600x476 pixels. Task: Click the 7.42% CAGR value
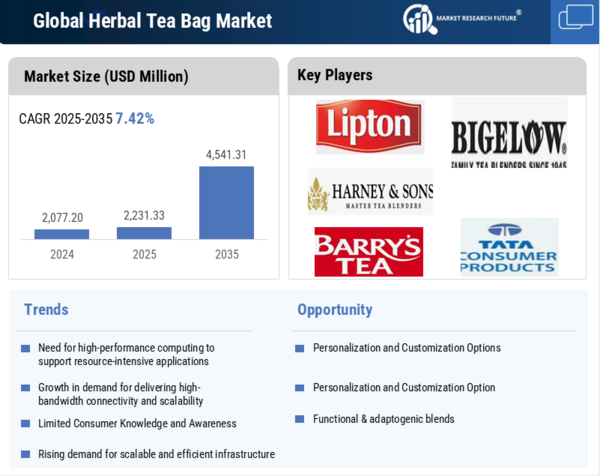[x=135, y=118]
